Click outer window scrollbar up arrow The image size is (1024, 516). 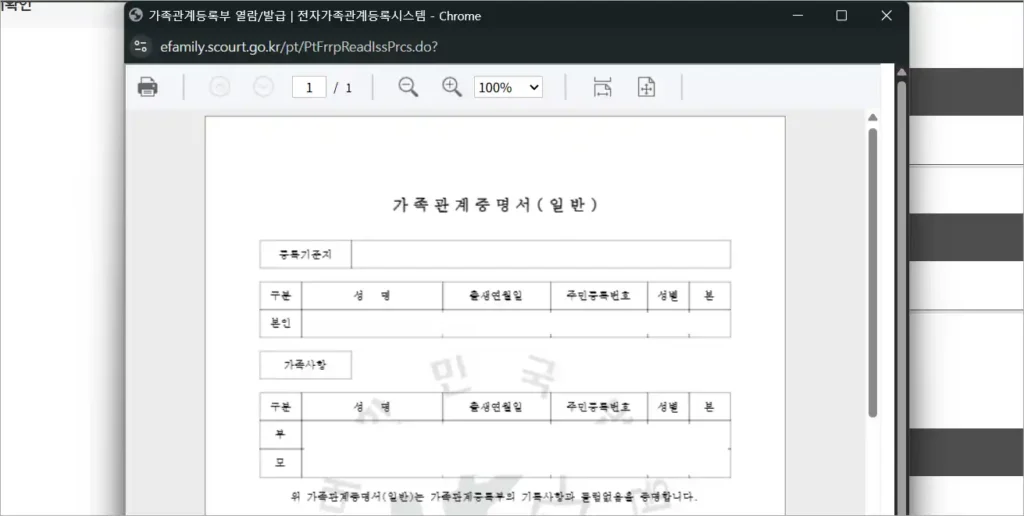click(902, 71)
